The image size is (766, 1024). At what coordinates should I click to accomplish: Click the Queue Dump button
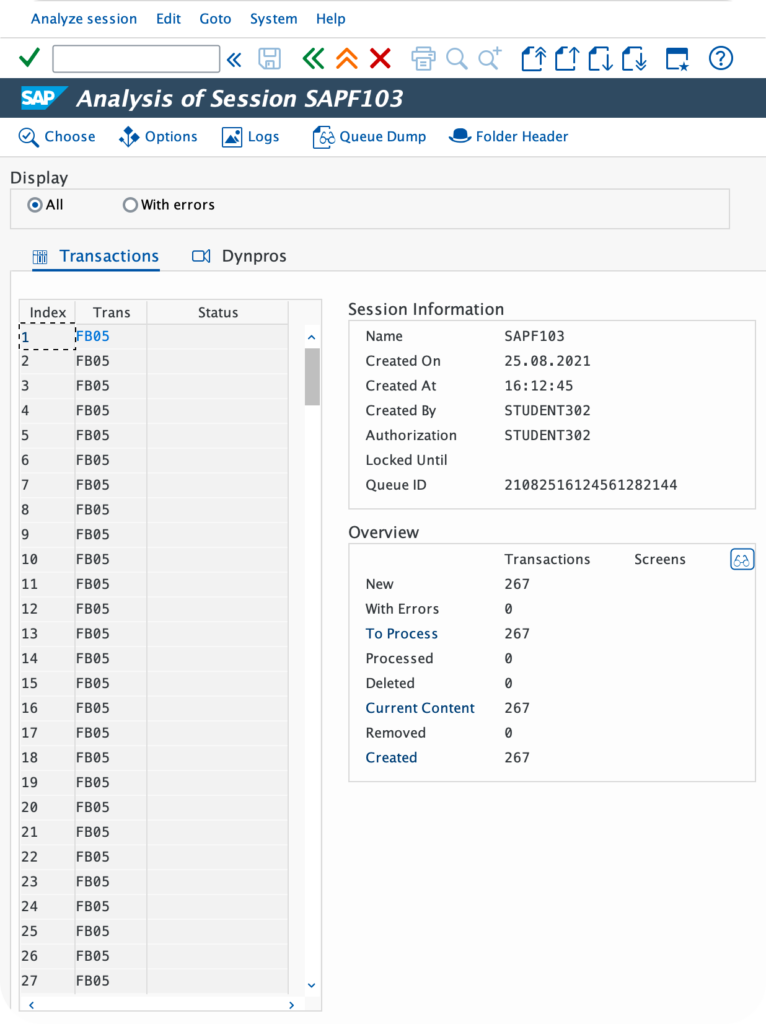(x=370, y=136)
